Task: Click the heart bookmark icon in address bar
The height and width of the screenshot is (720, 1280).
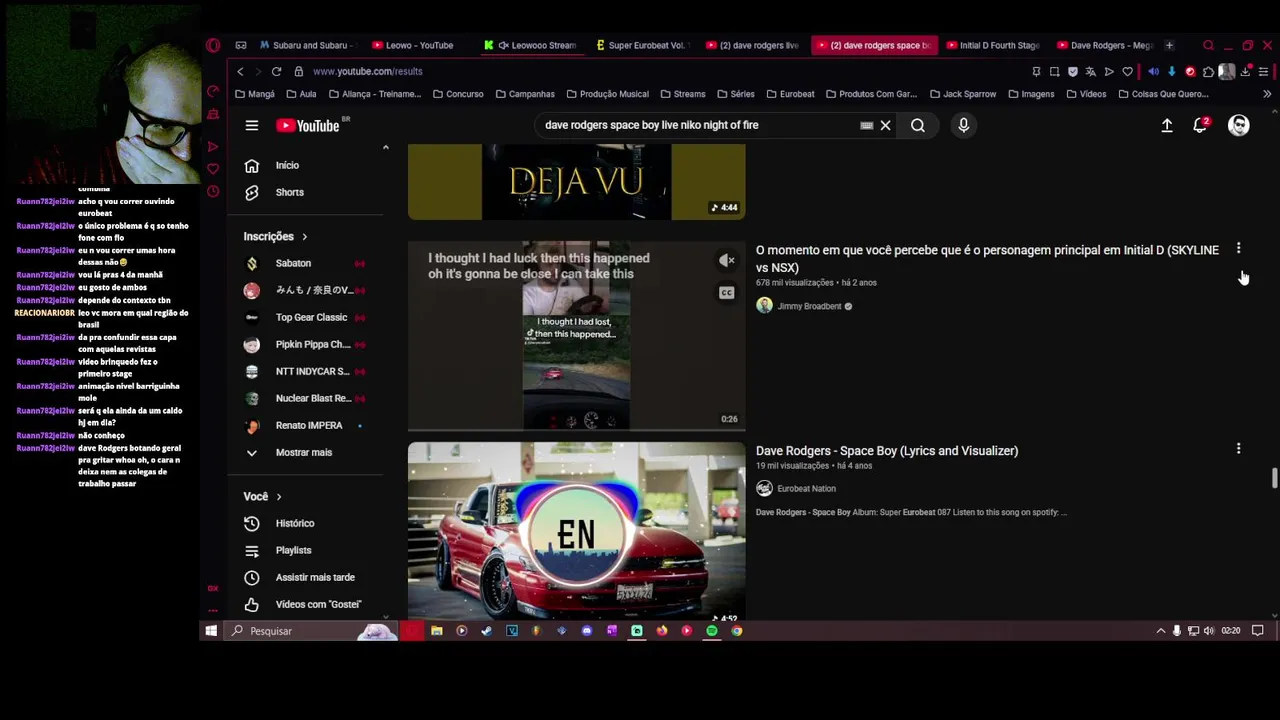Action: 1127,71
